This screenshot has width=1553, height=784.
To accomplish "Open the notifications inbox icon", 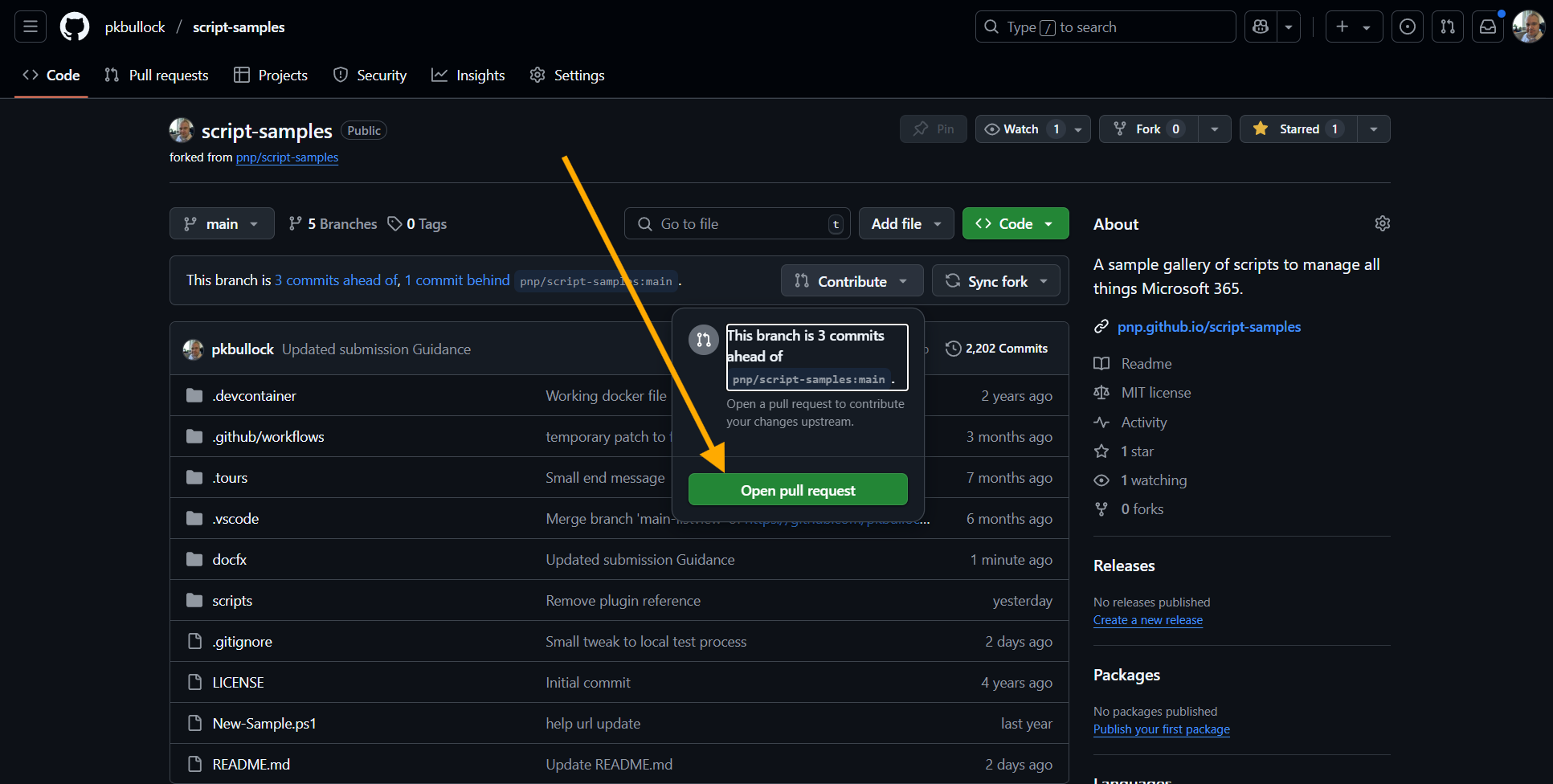I will pyautogui.click(x=1488, y=27).
